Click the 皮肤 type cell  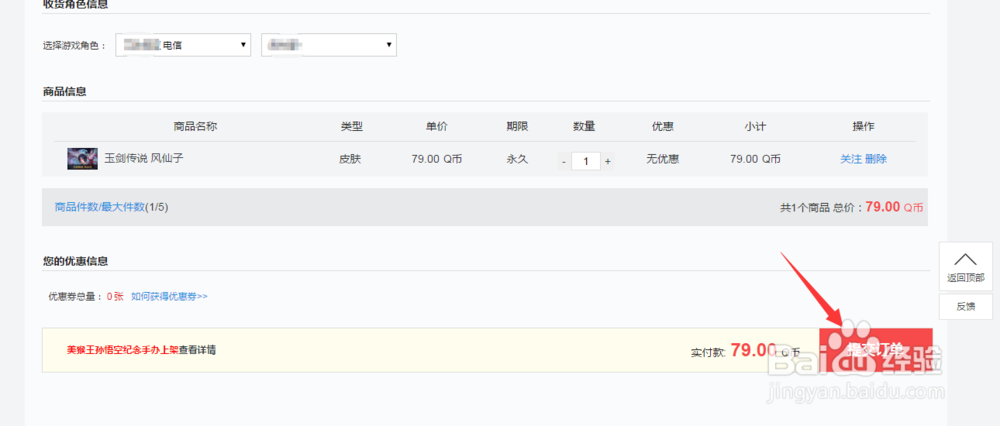click(350, 159)
